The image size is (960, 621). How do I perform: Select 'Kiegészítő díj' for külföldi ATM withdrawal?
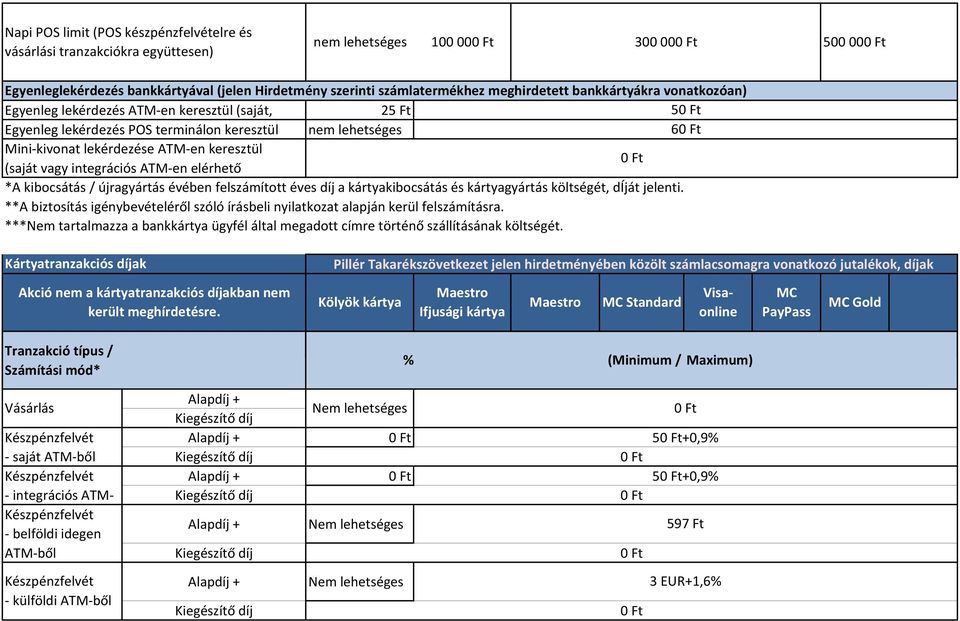(x=214, y=611)
